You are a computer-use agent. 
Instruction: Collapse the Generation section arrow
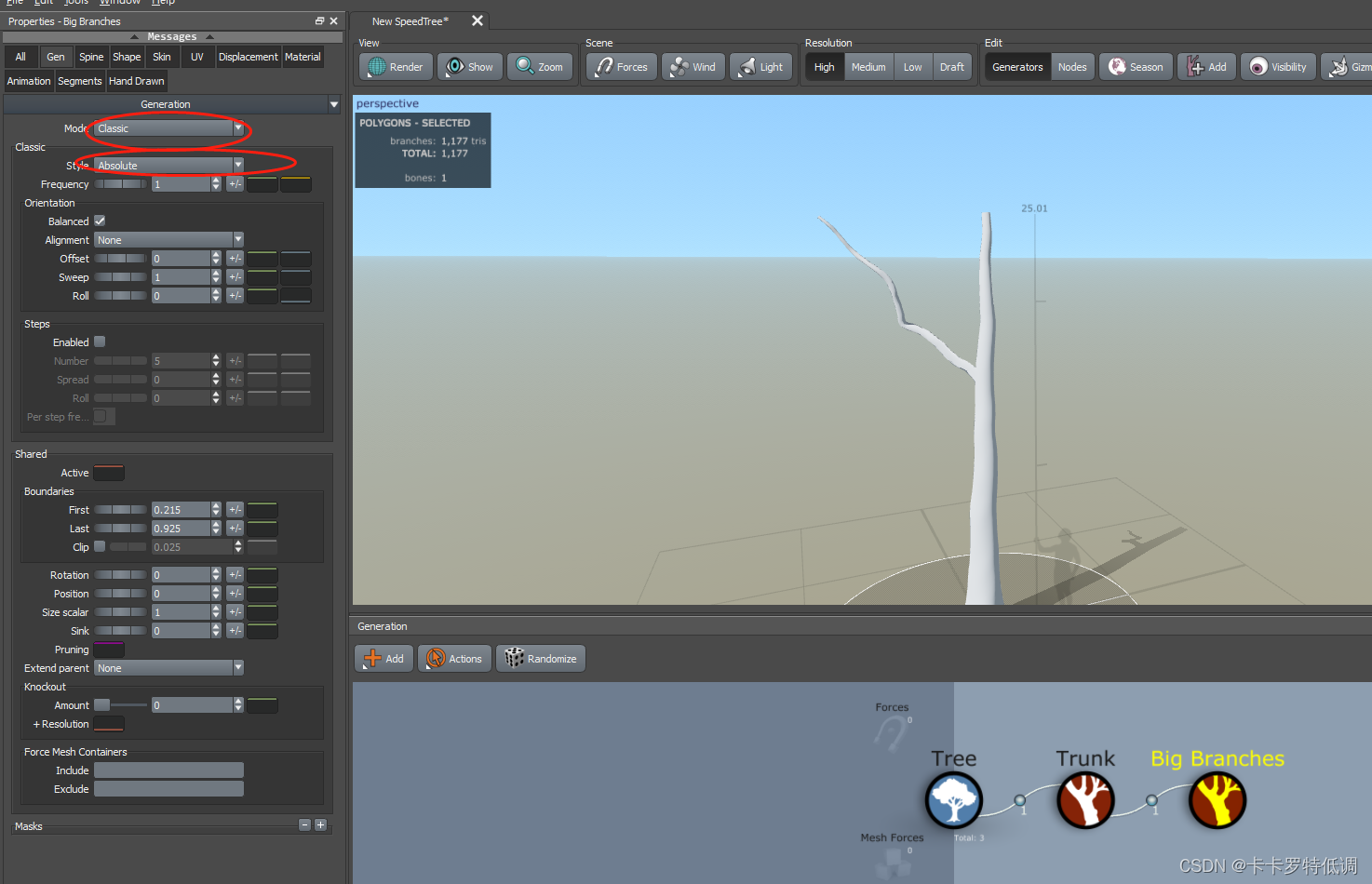[334, 104]
